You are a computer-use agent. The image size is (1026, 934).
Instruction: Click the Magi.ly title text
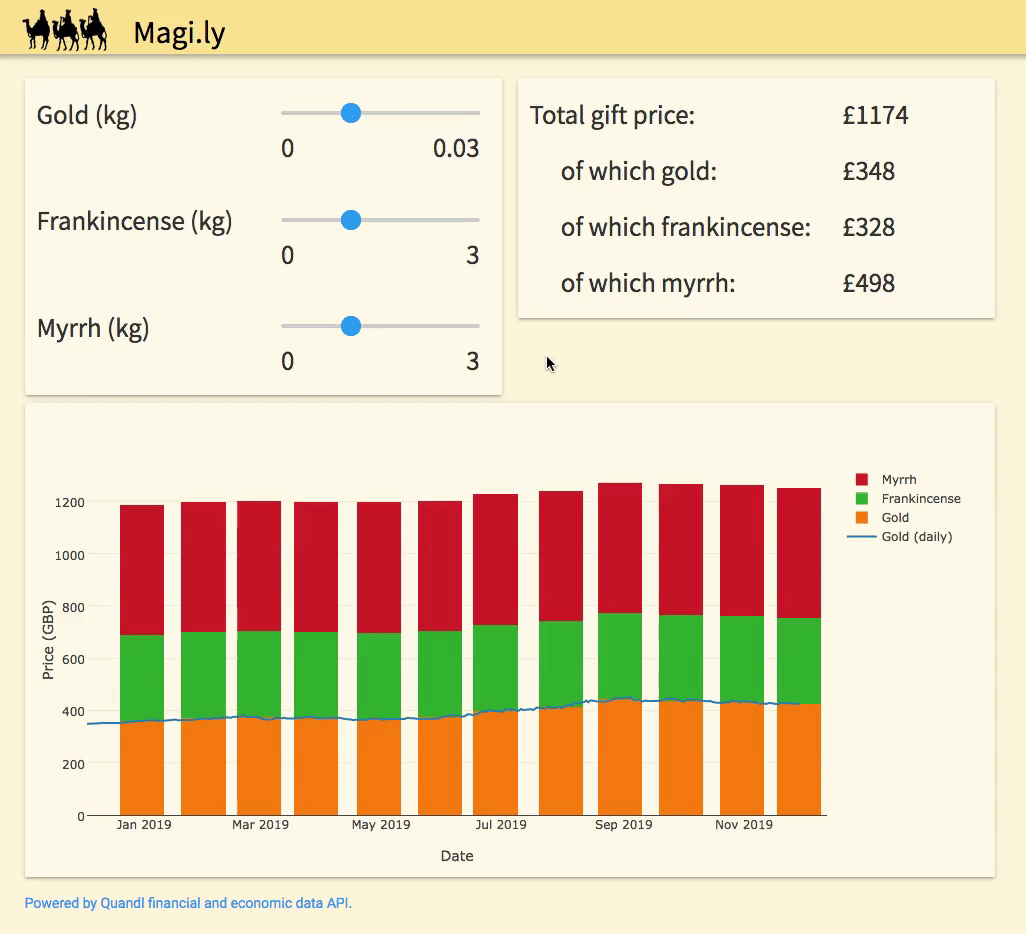(179, 33)
